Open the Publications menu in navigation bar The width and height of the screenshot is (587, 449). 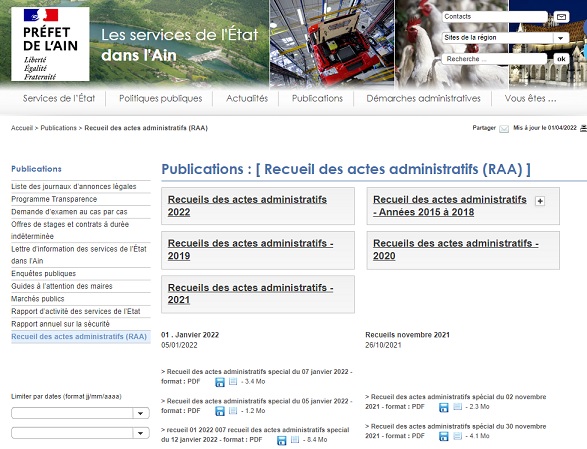click(317, 98)
